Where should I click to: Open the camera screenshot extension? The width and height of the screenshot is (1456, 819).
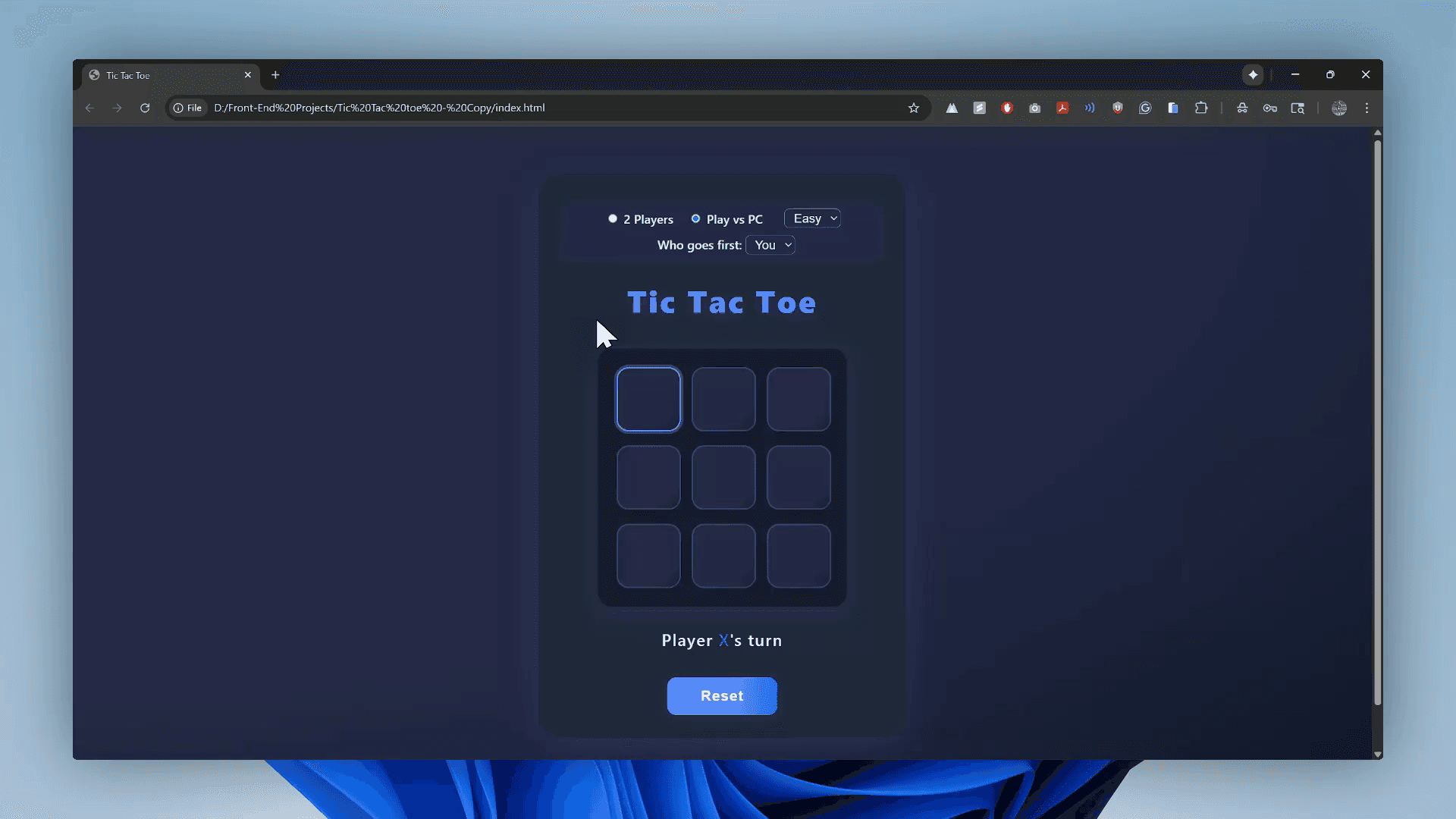(x=1034, y=108)
